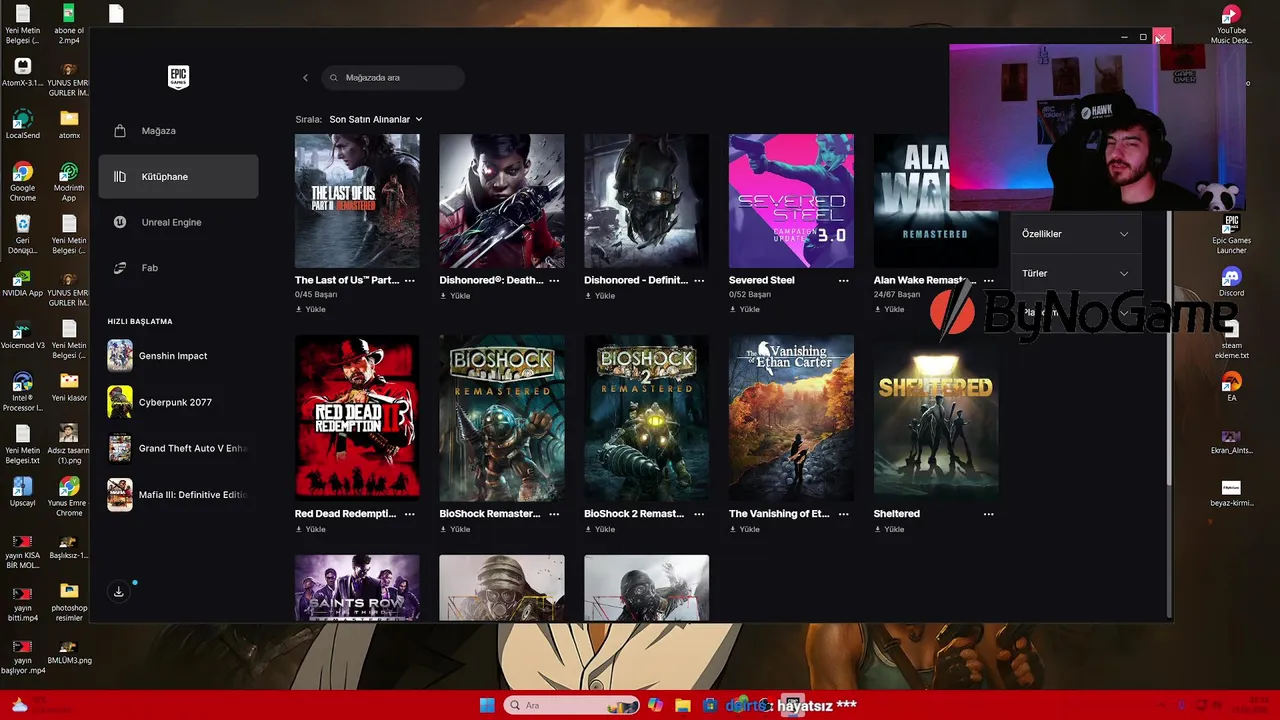Select Voicemod V3 desktop shortcut
Image resolution: width=1280 pixels, height=720 pixels.
tap(22, 335)
